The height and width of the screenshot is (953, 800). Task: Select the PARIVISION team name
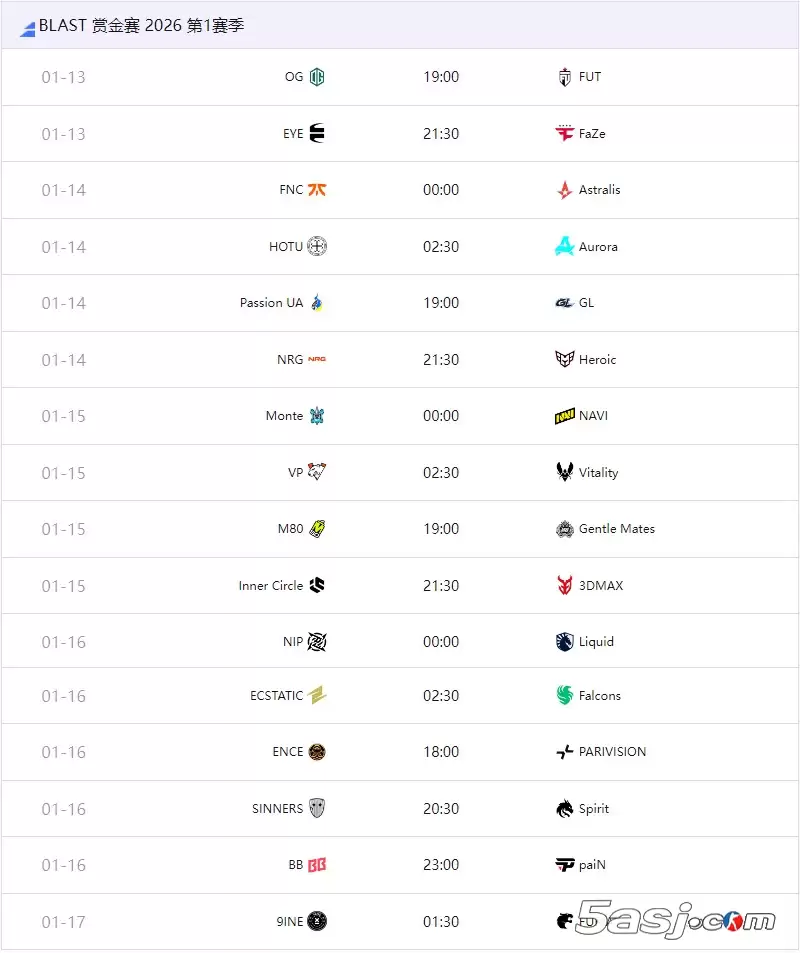point(612,752)
